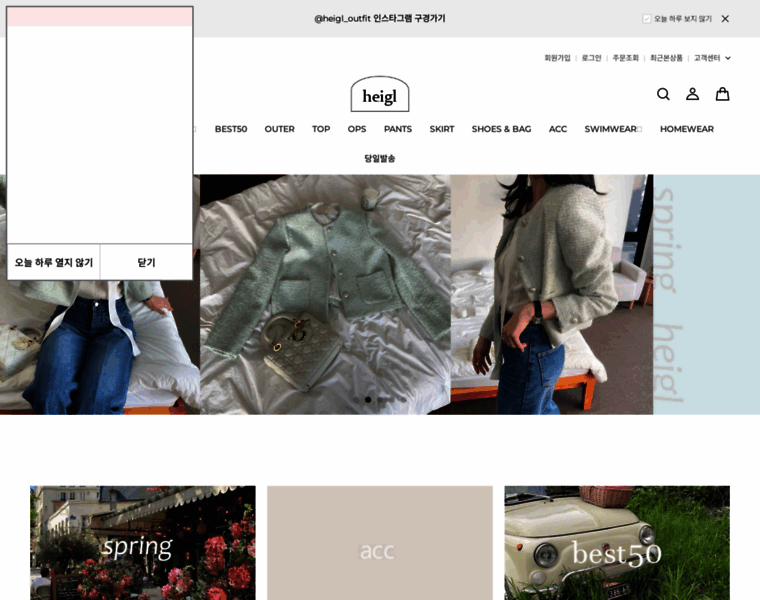
Task: Open the TOP menu
Action: tap(321, 129)
